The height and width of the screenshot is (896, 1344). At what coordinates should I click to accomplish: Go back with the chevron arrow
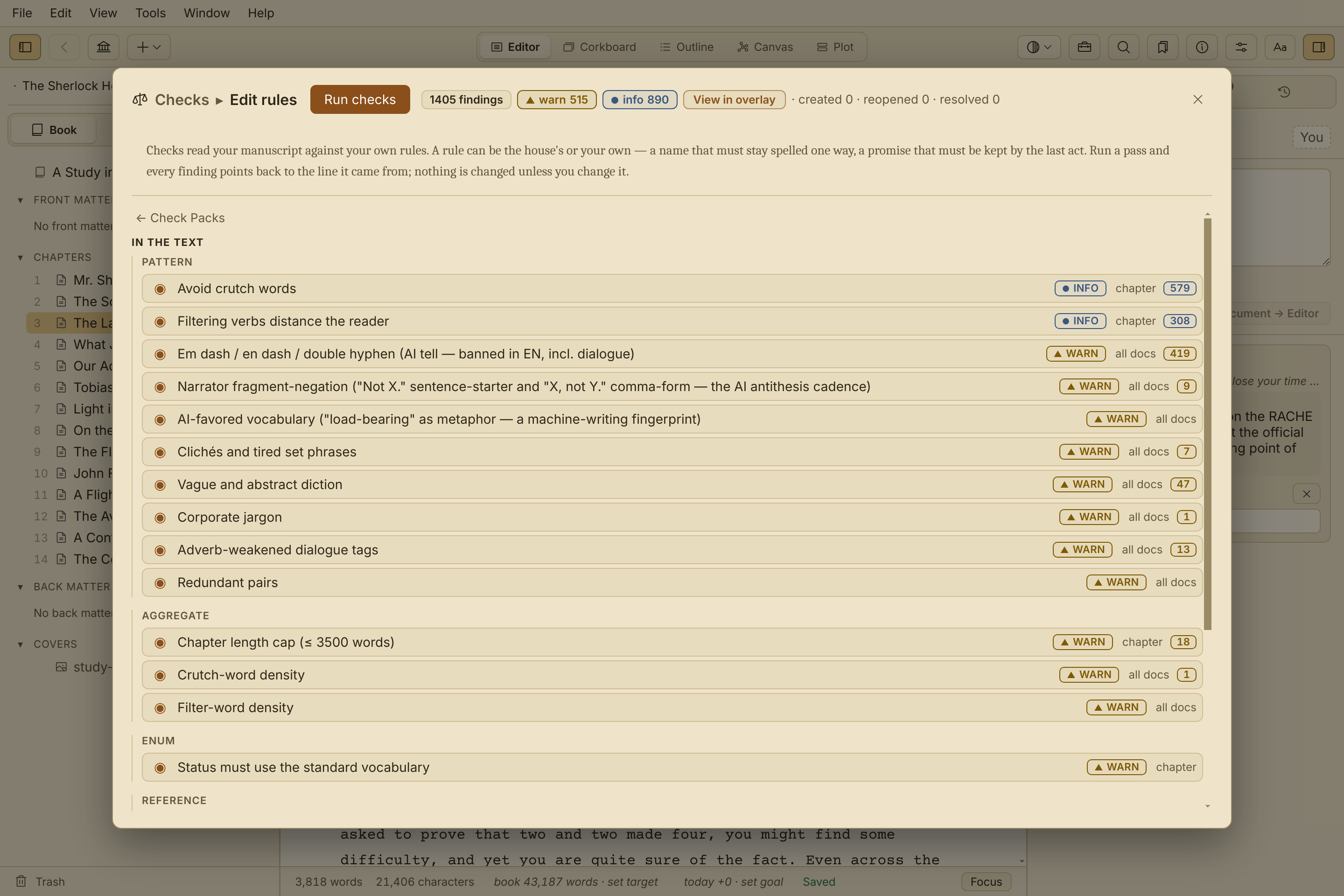[64, 47]
